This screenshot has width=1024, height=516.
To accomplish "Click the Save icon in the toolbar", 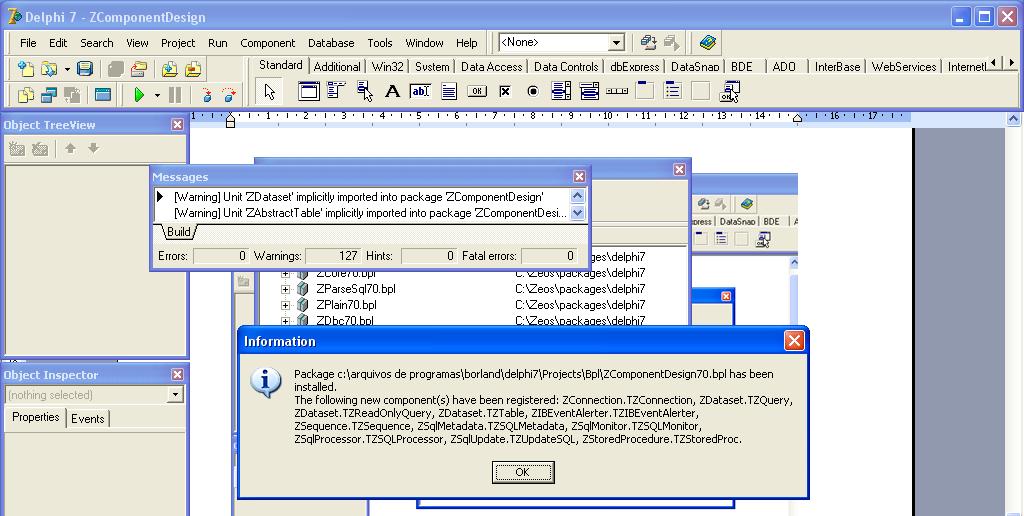I will (85, 69).
